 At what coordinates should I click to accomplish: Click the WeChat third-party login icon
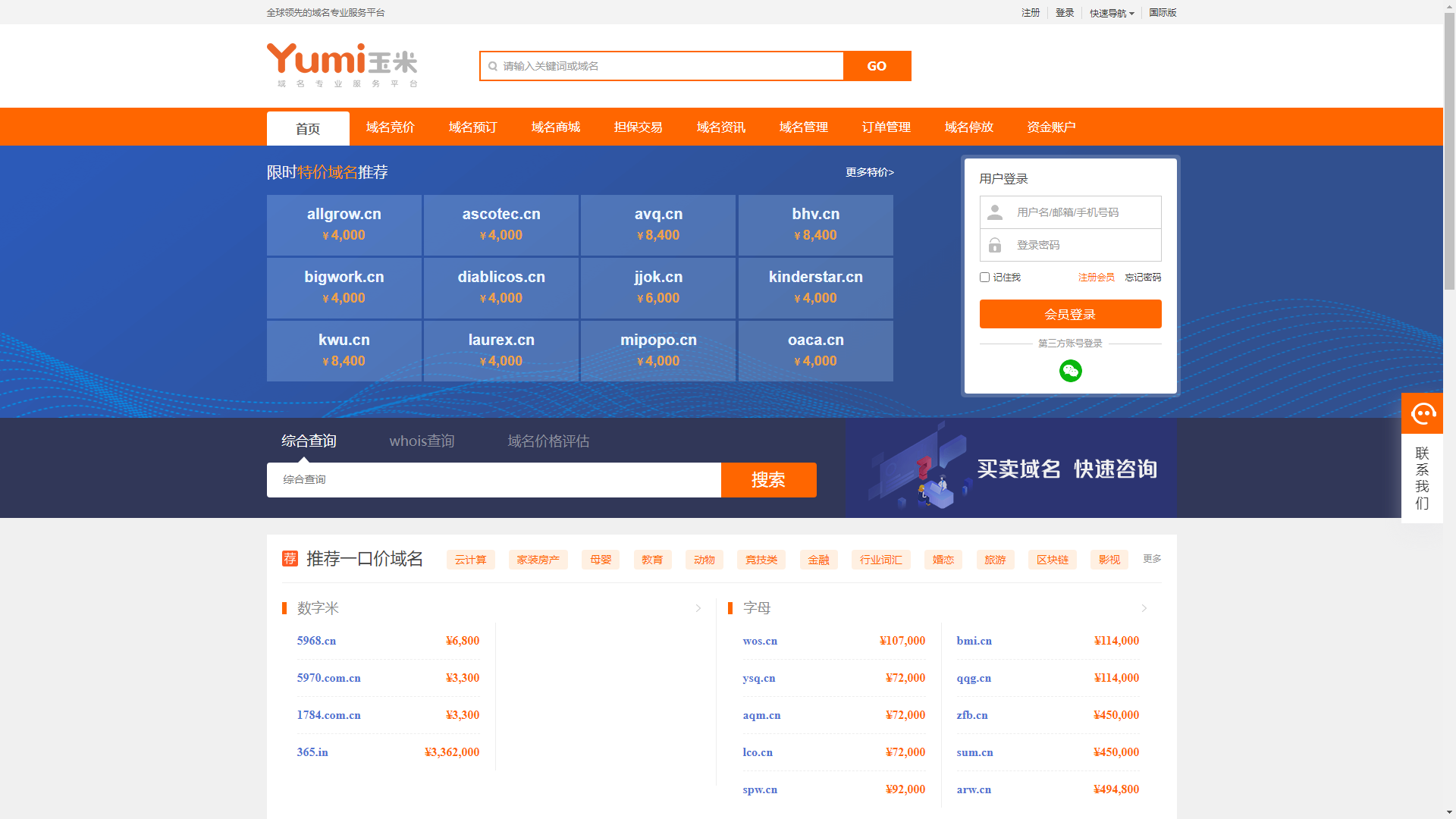pos(1070,371)
